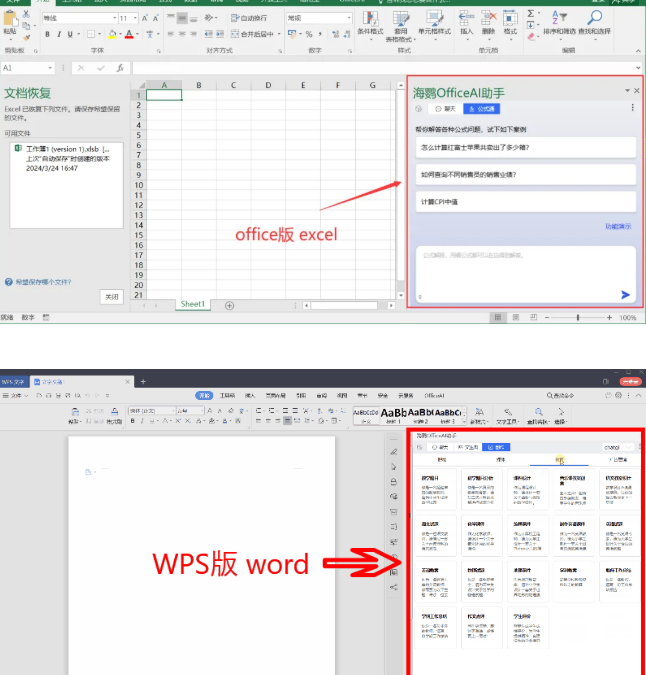Click the yellow fill color button in Excel
Image resolution: width=646 pixels, height=675 pixels.
point(112,34)
